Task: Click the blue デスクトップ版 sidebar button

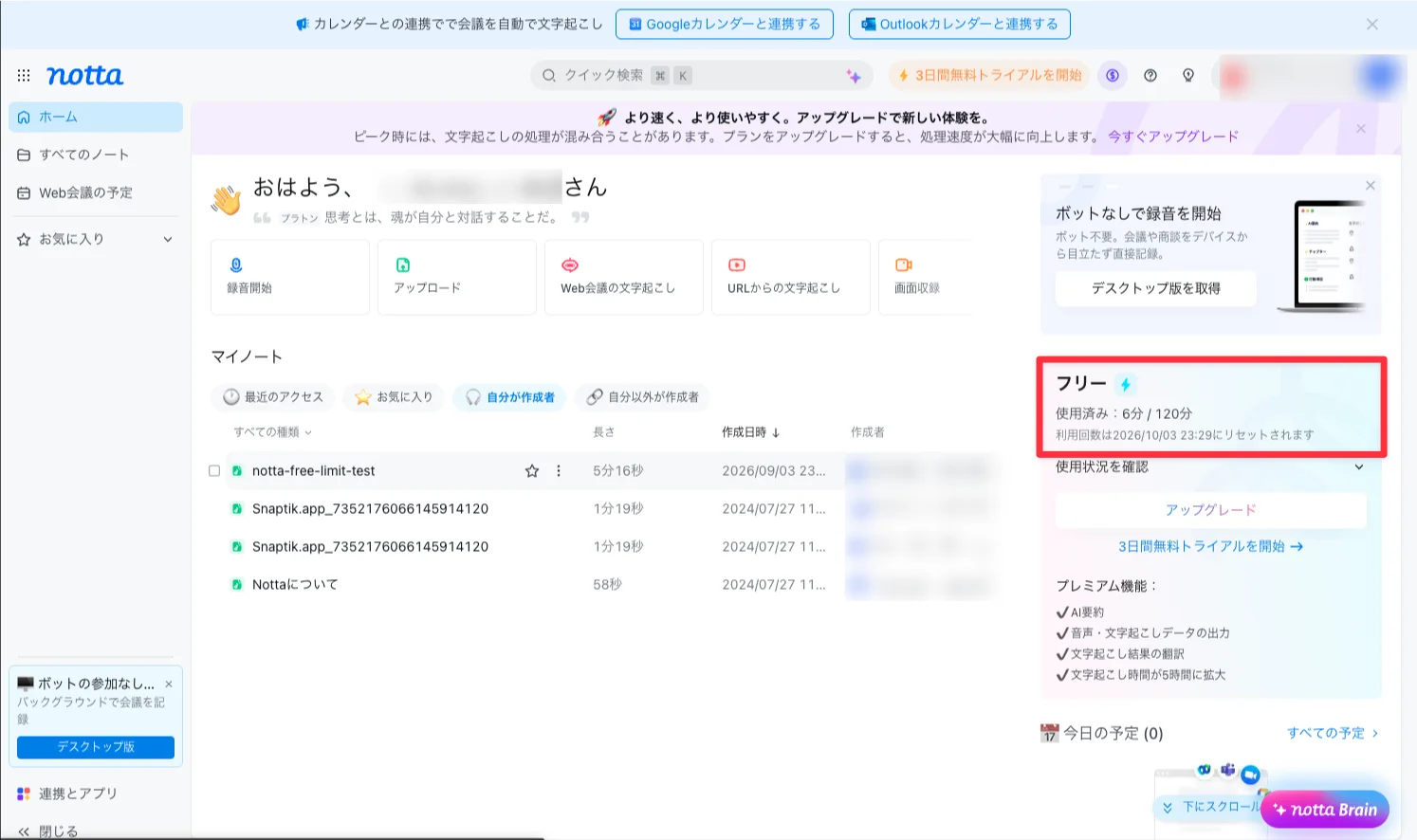Action: [96, 747]
